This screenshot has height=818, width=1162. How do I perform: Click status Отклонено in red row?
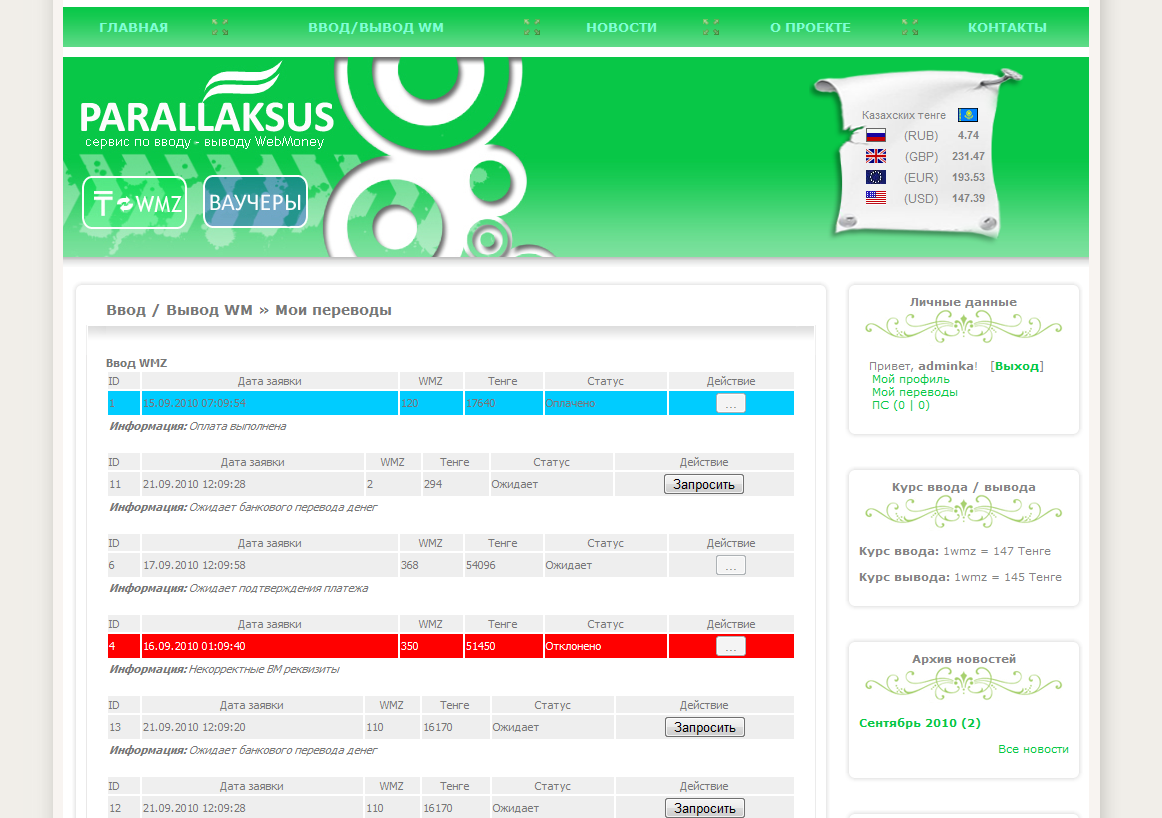click(605, 646)
